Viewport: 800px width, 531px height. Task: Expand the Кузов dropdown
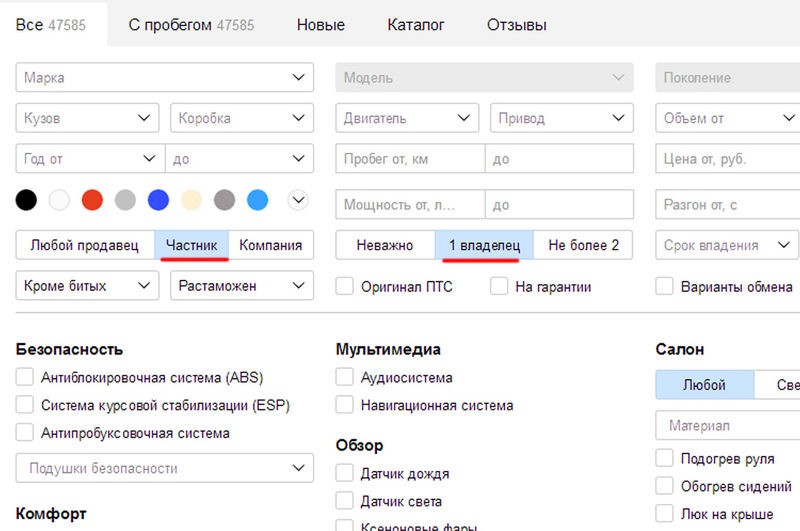coord(87,119)
